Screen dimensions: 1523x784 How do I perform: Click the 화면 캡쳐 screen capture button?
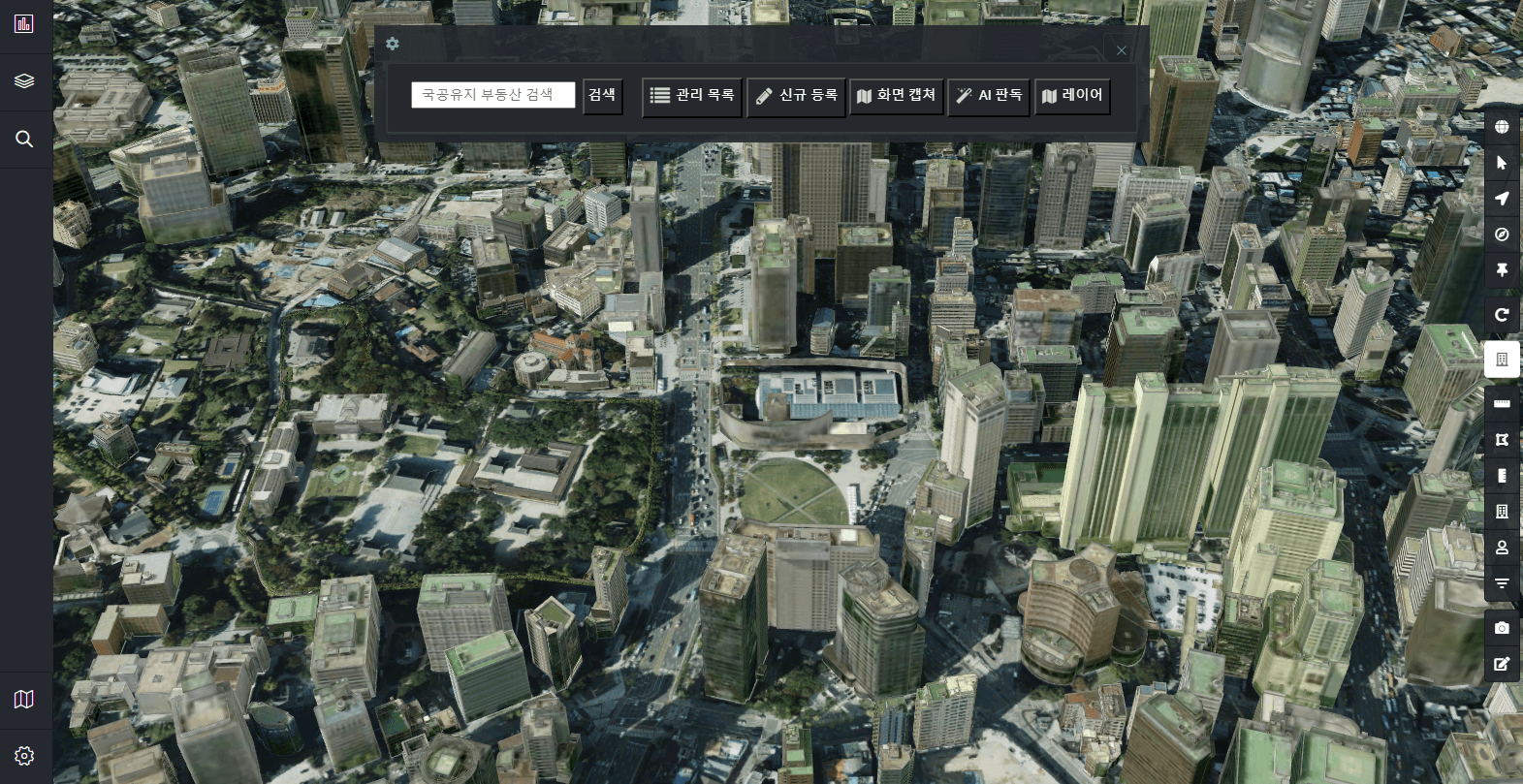pos(897,96)
